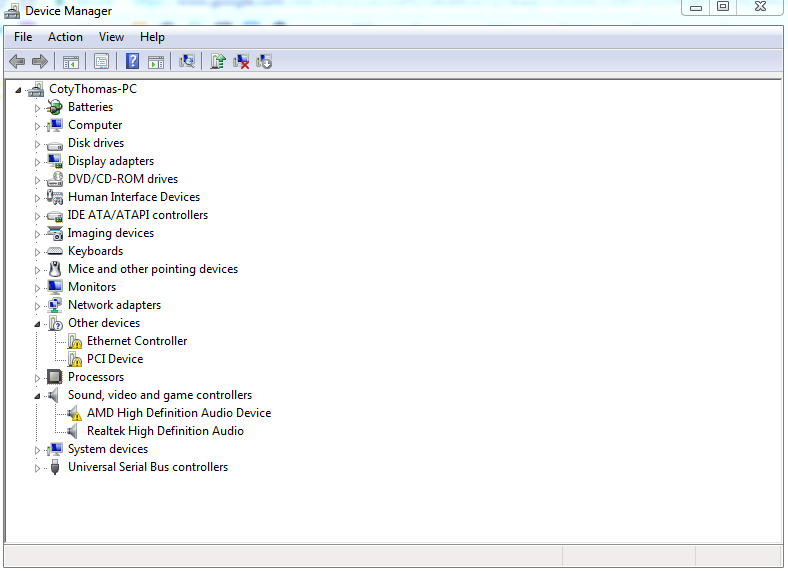Click the last toolbar icon with the green down arrow
Image resolution: width=788 pixels, height=571 pixels.
[x=264, y=61]
